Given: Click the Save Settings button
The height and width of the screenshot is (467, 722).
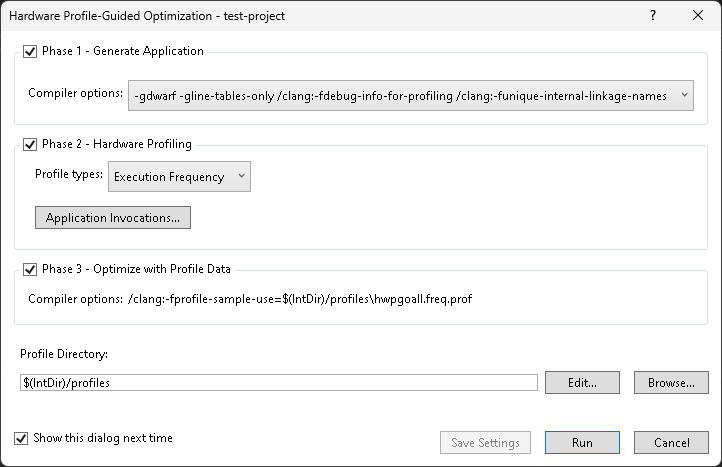Looking at the screenshot, I should pyautogui.click(x=486, y=442).
